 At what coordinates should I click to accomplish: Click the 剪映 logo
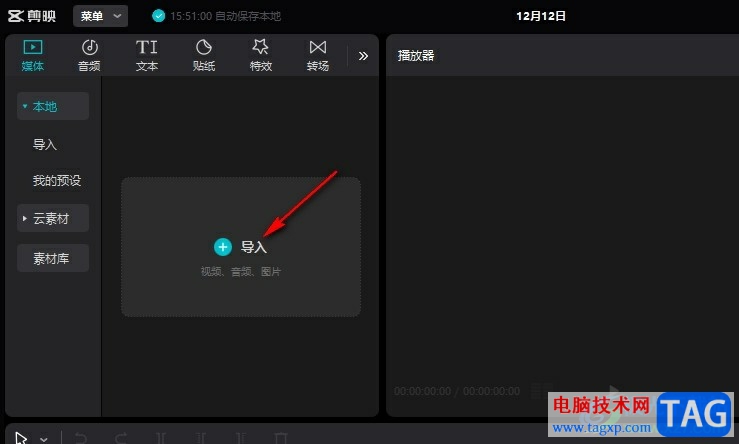click(32, 16)
